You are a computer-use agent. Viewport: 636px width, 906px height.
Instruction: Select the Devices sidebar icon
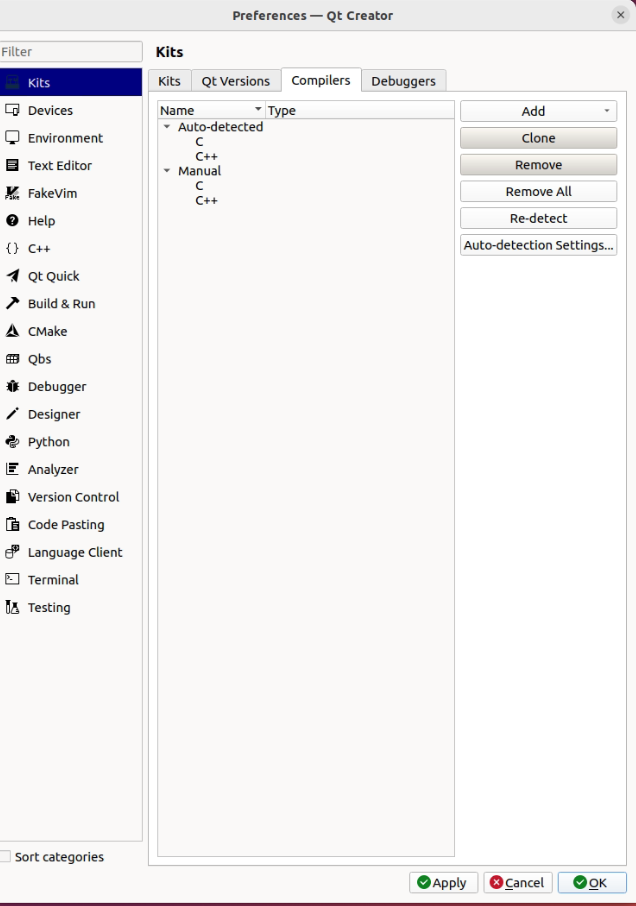[12, 110]
